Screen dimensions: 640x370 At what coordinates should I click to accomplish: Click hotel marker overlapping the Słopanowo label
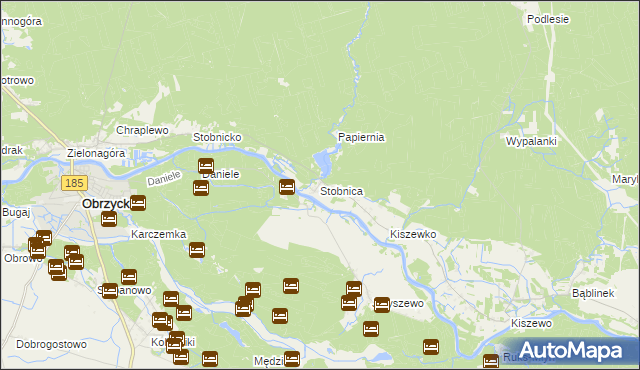click(110, 291)
